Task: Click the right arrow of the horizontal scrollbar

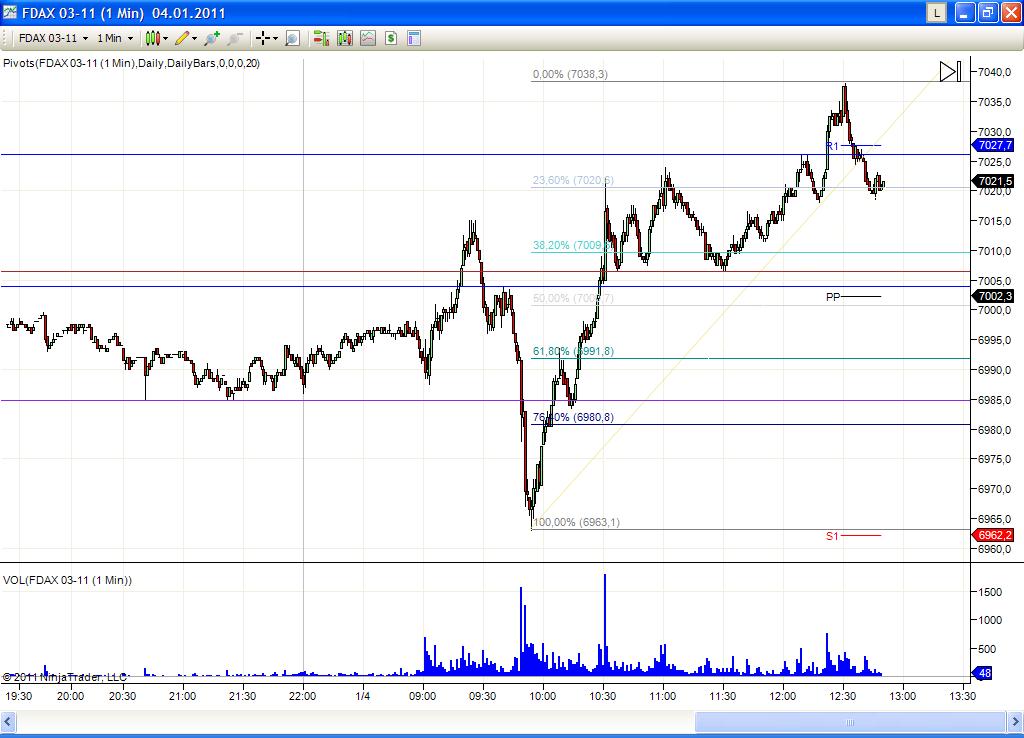Action: click(x=1015, y=722)
